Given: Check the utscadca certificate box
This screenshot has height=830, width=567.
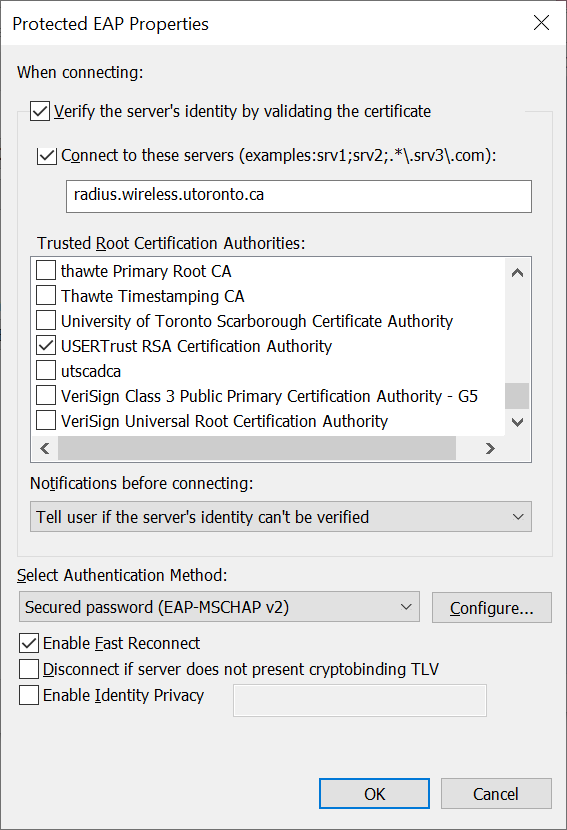Looking at the screenshot, I should pyautogui.click(x=46, y=371).
